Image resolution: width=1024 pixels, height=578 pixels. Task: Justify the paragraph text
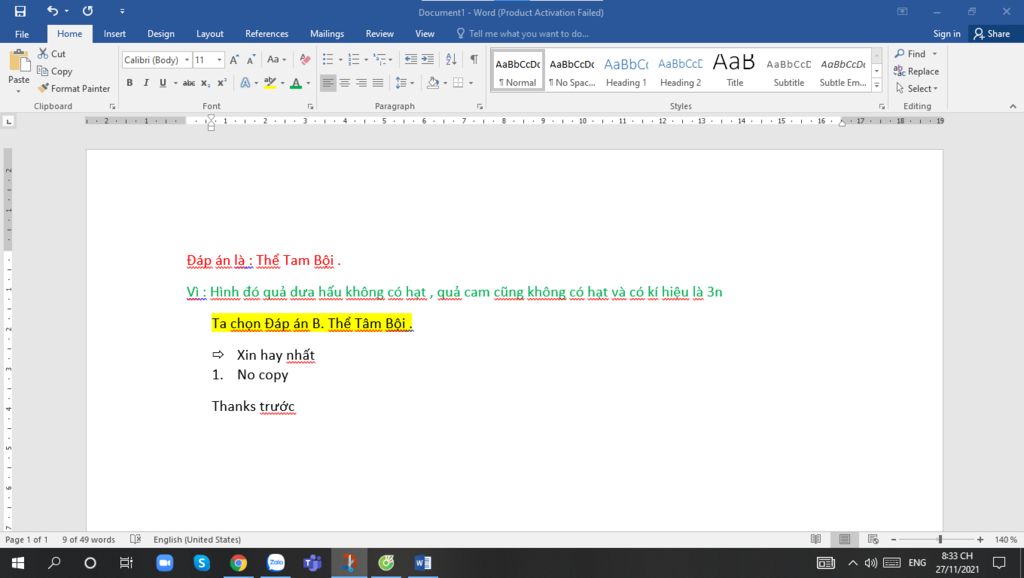378,83
